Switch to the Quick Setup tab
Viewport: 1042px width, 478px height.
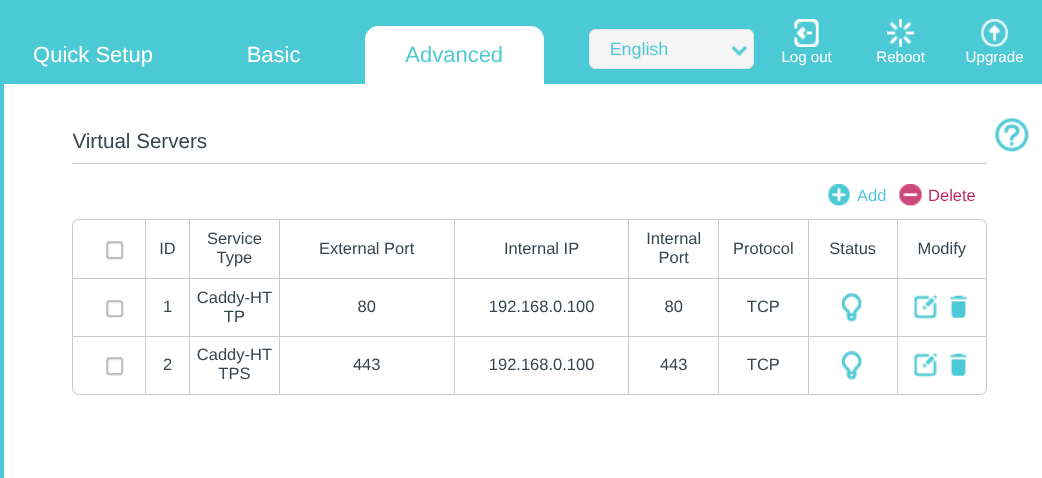(x=93, y=55)
